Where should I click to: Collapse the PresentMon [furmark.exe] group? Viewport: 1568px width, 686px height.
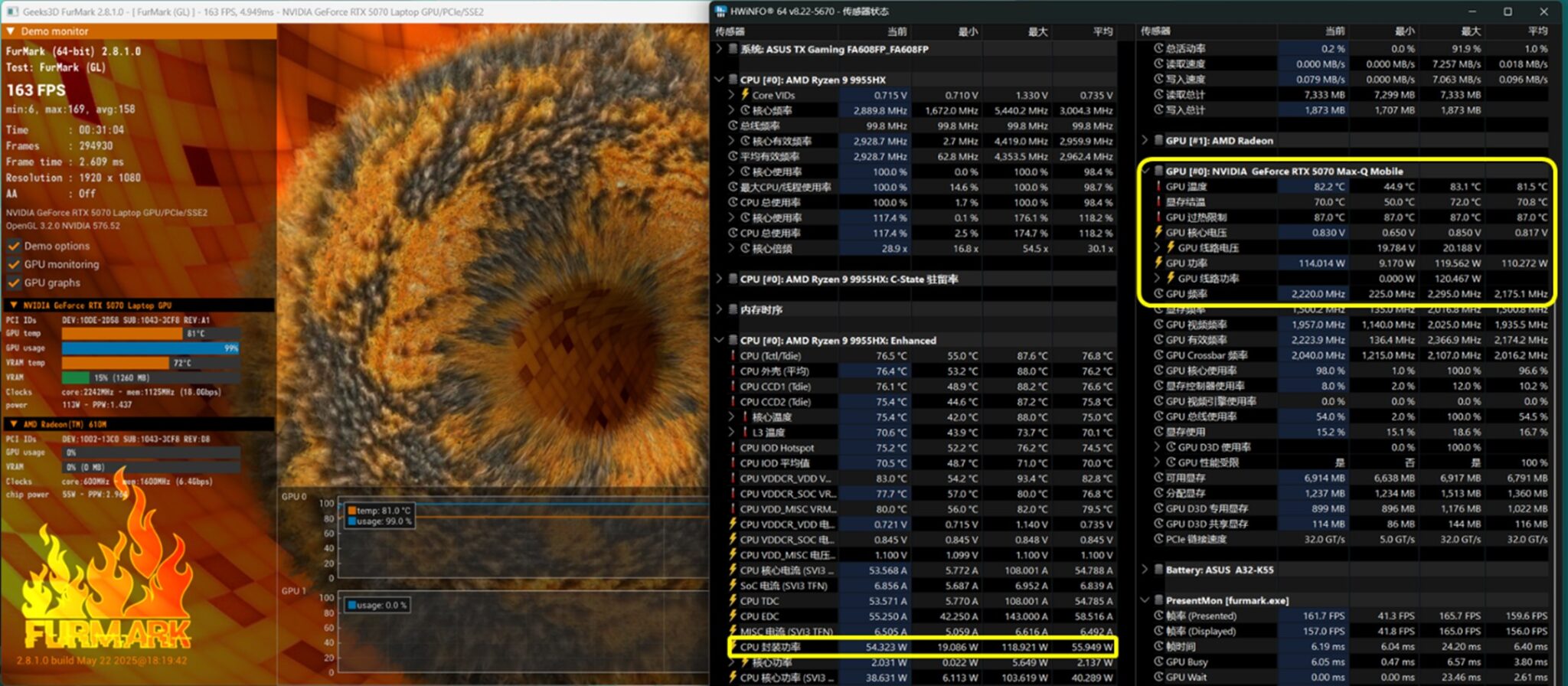[x=1145, y=600]
